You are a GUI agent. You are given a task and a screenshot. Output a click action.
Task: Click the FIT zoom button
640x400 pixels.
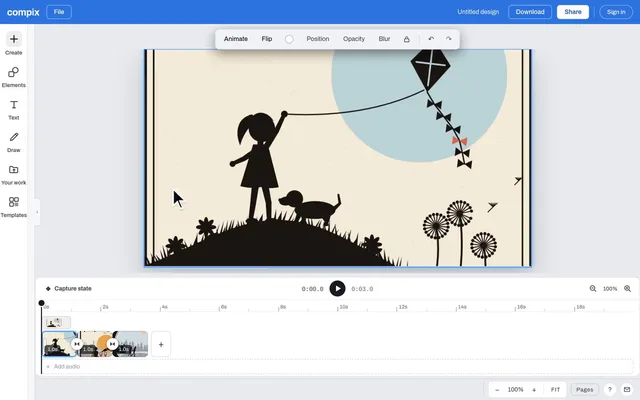[x=555, y=390]
